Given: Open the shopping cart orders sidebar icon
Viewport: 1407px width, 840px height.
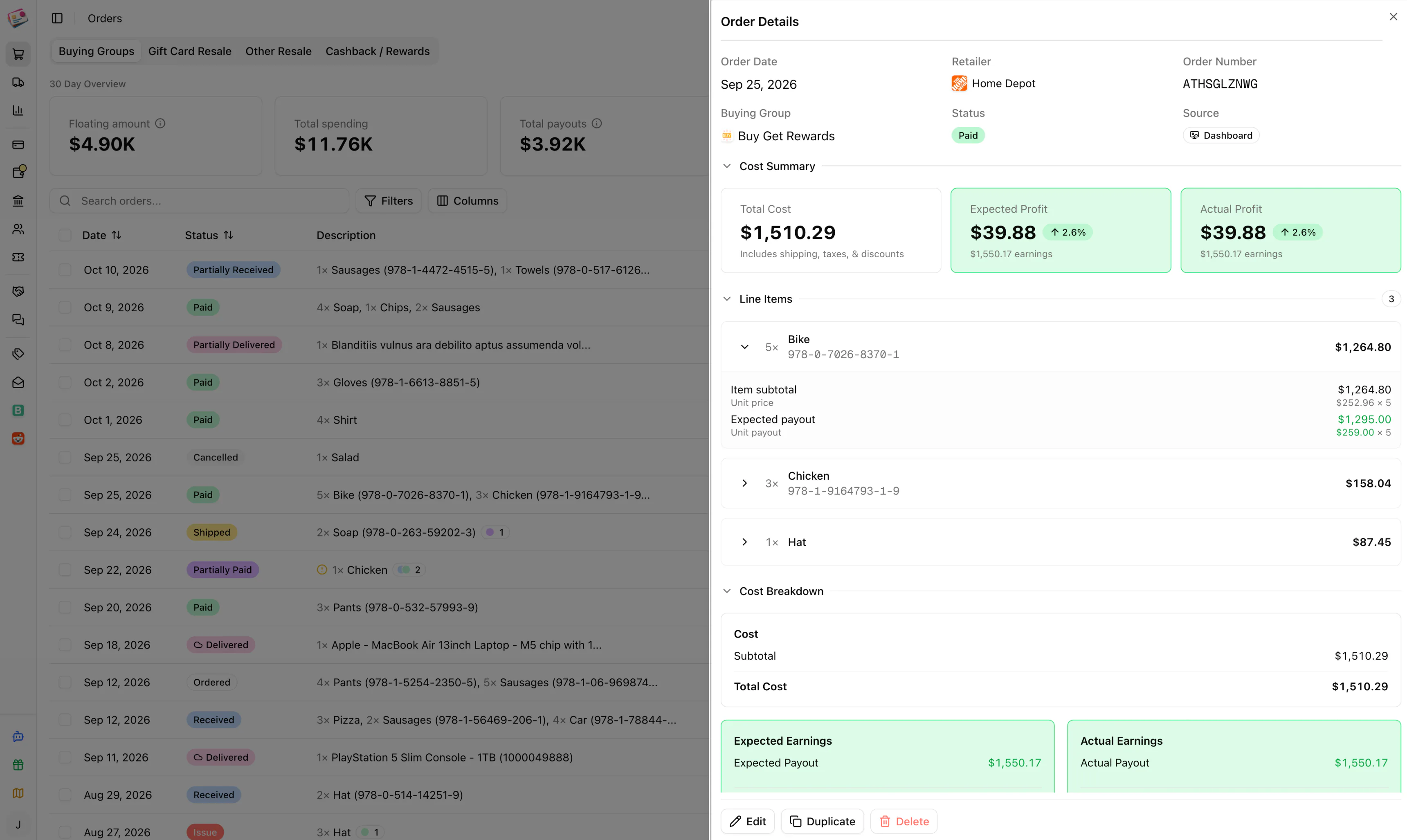Looking at the screenshot, I should [18, 54].
